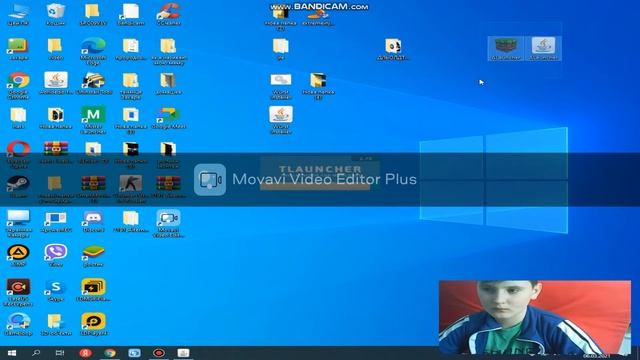This screenshot has height=360, width=640.
Task: Start the Counter-Strike desktop shortcut
Action: 131,189
